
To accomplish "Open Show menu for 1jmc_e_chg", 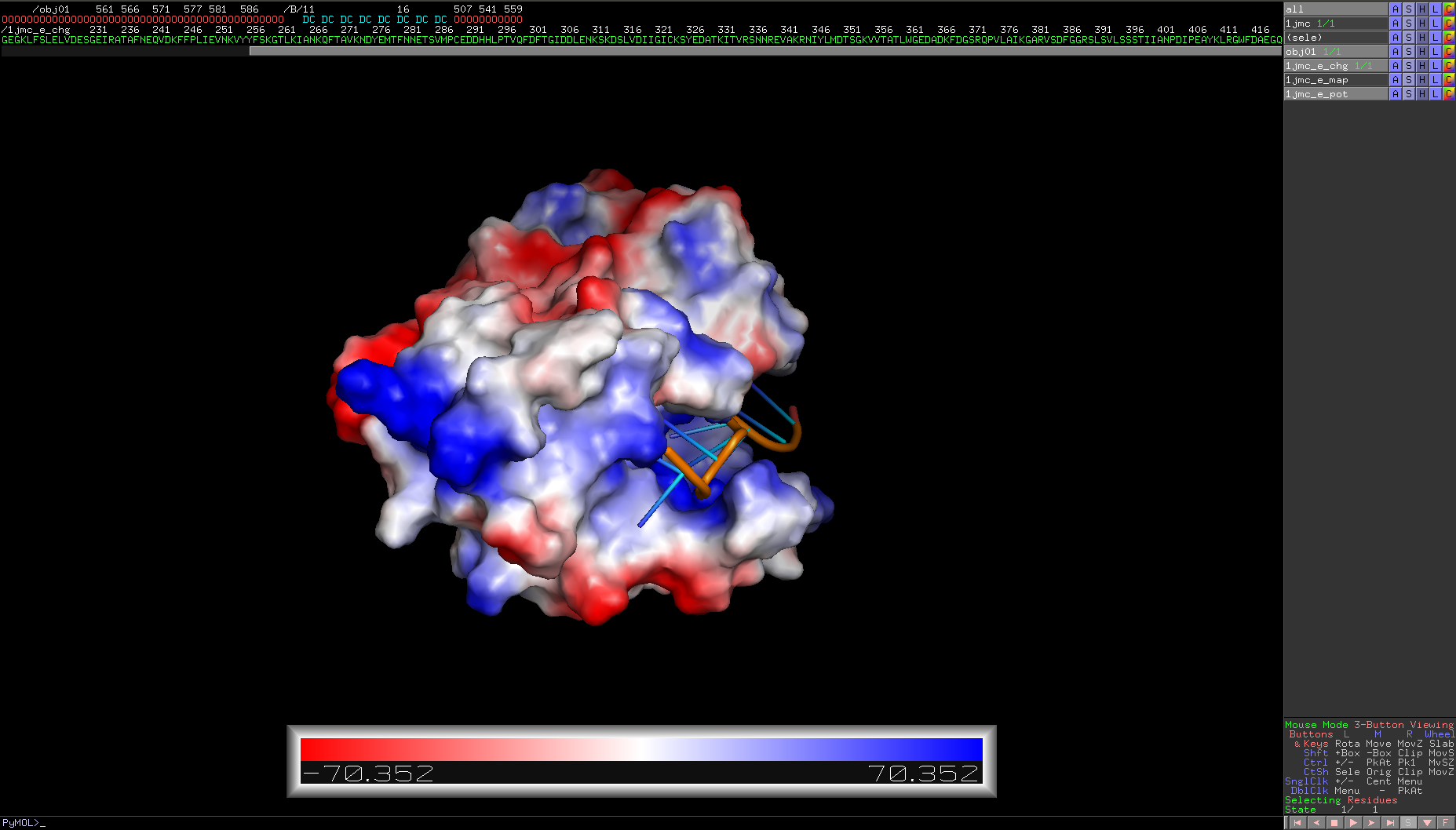I will tap(1409, 66).
